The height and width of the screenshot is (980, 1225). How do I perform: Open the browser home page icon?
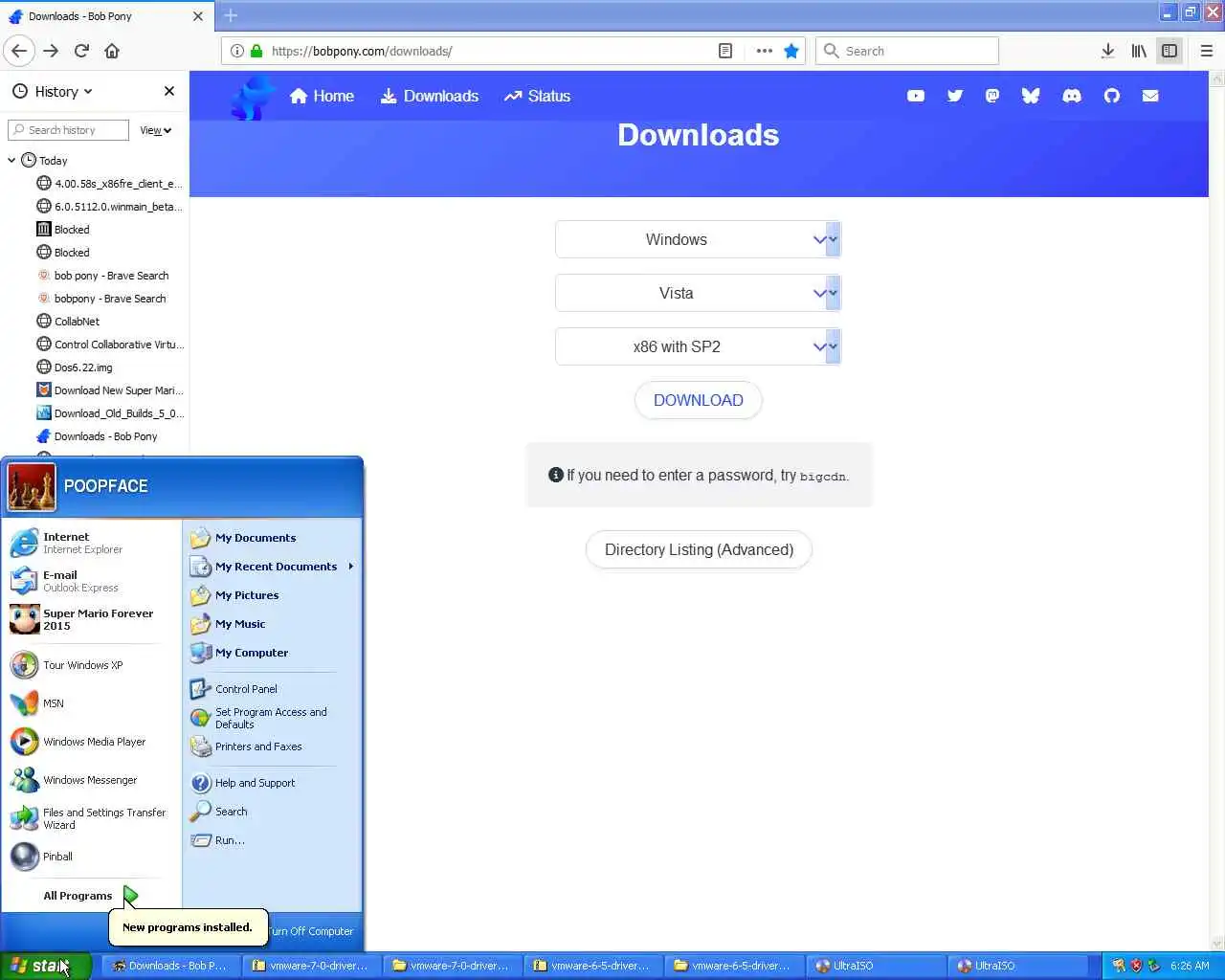(112, 51)
